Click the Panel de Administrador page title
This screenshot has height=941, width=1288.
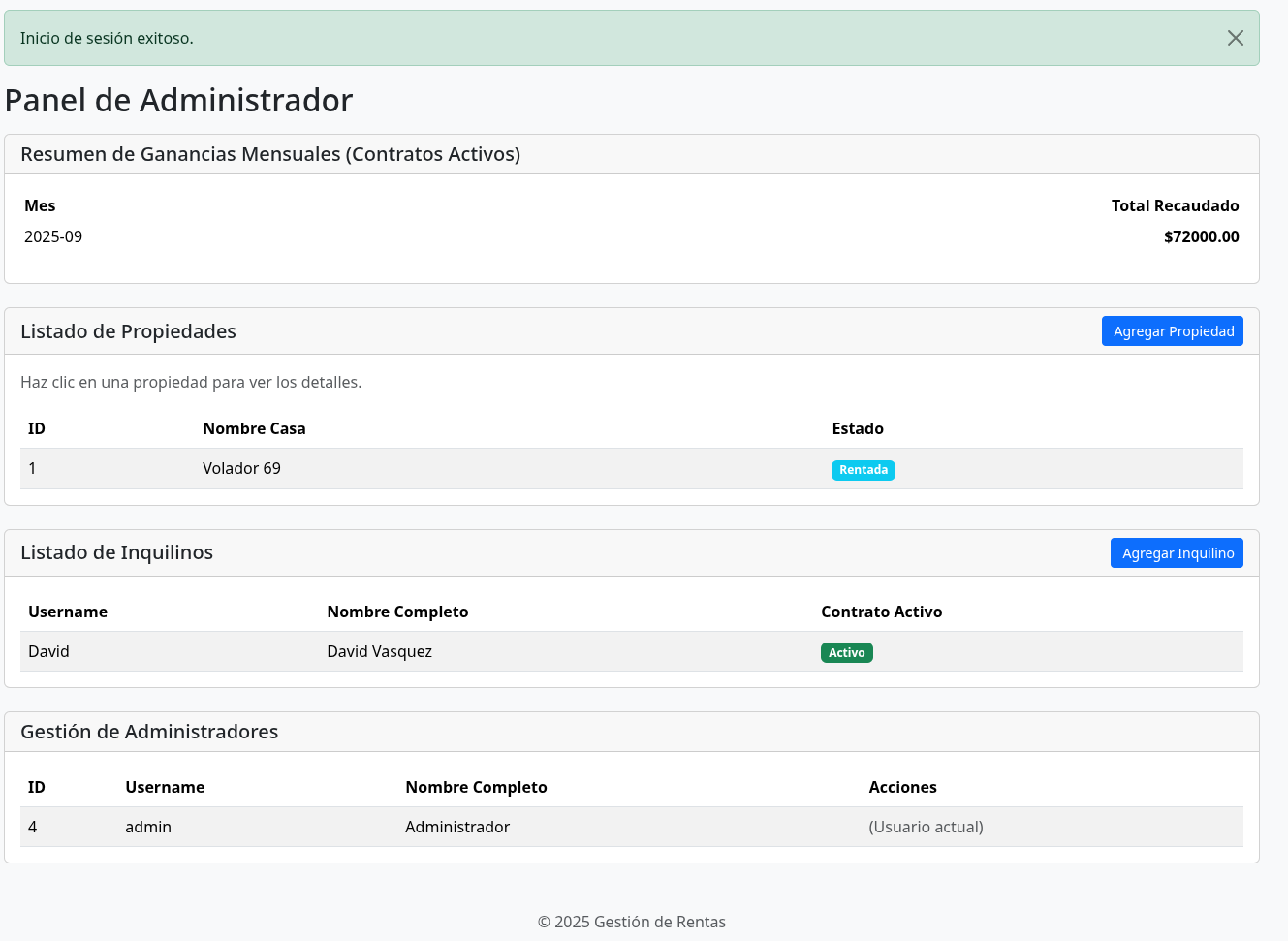[179, 101]
